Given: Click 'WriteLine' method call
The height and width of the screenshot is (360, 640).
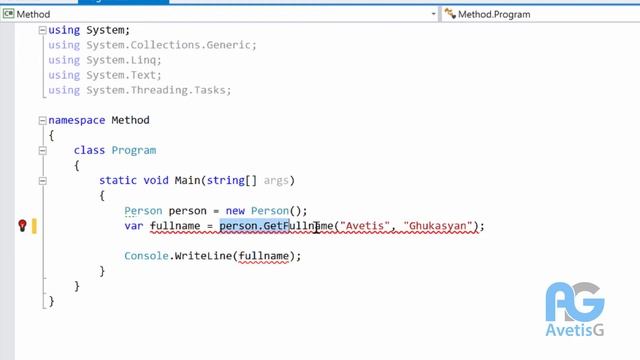Looking at the screenshot, I should (x=203, y=256).
